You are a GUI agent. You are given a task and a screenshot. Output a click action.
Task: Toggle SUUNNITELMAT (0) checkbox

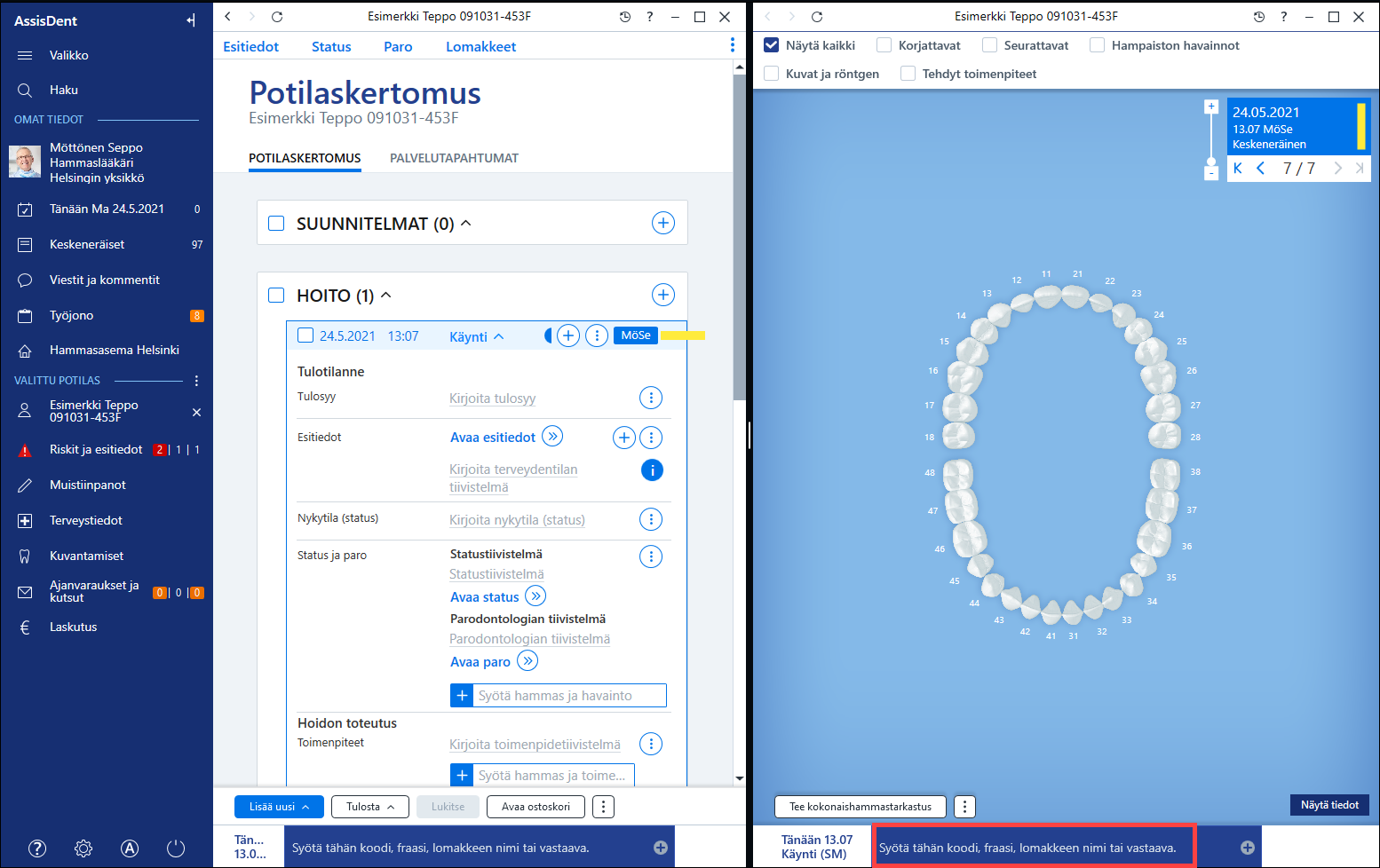pos(276,223)
